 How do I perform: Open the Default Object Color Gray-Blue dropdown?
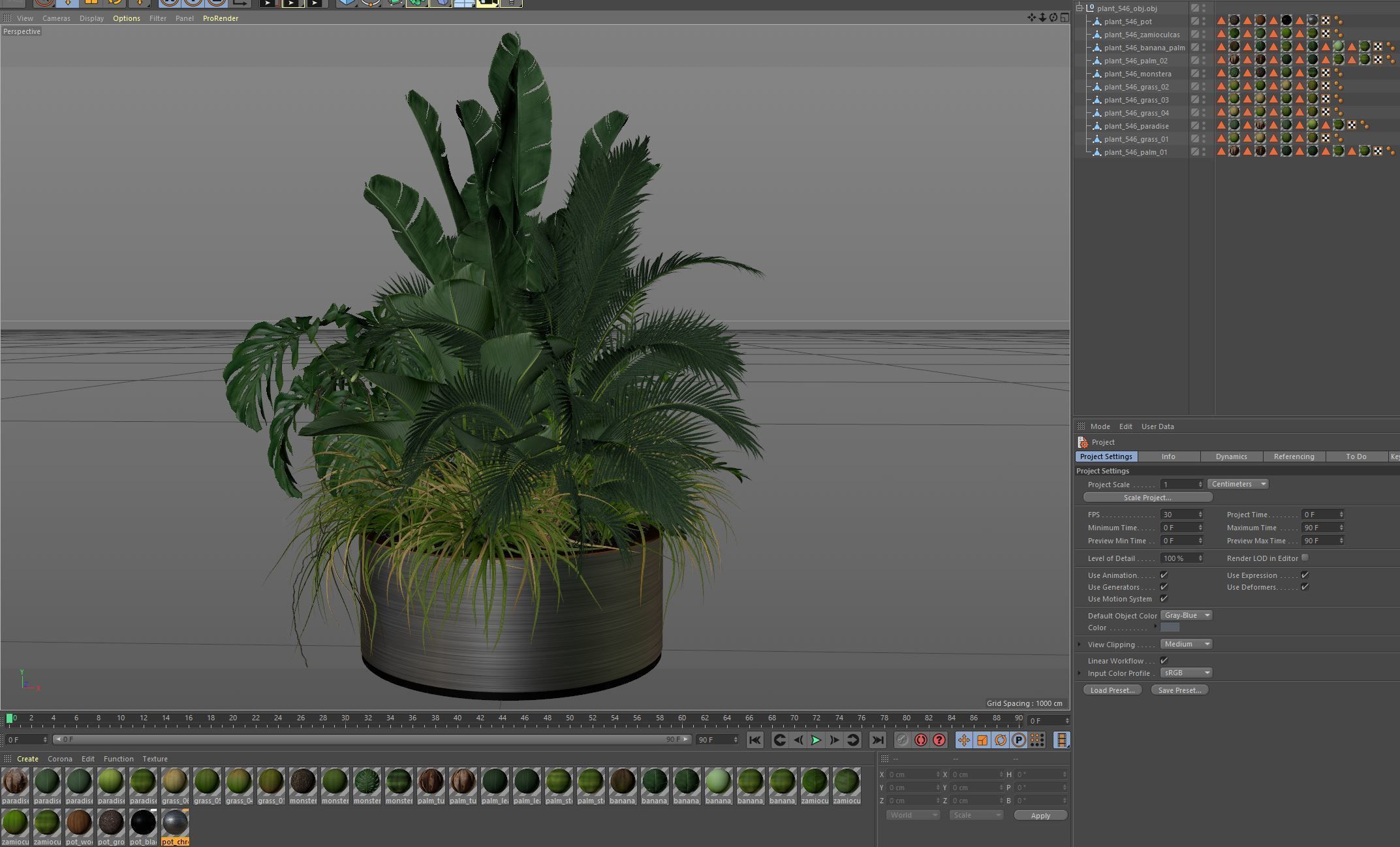tap(1187, 615)
